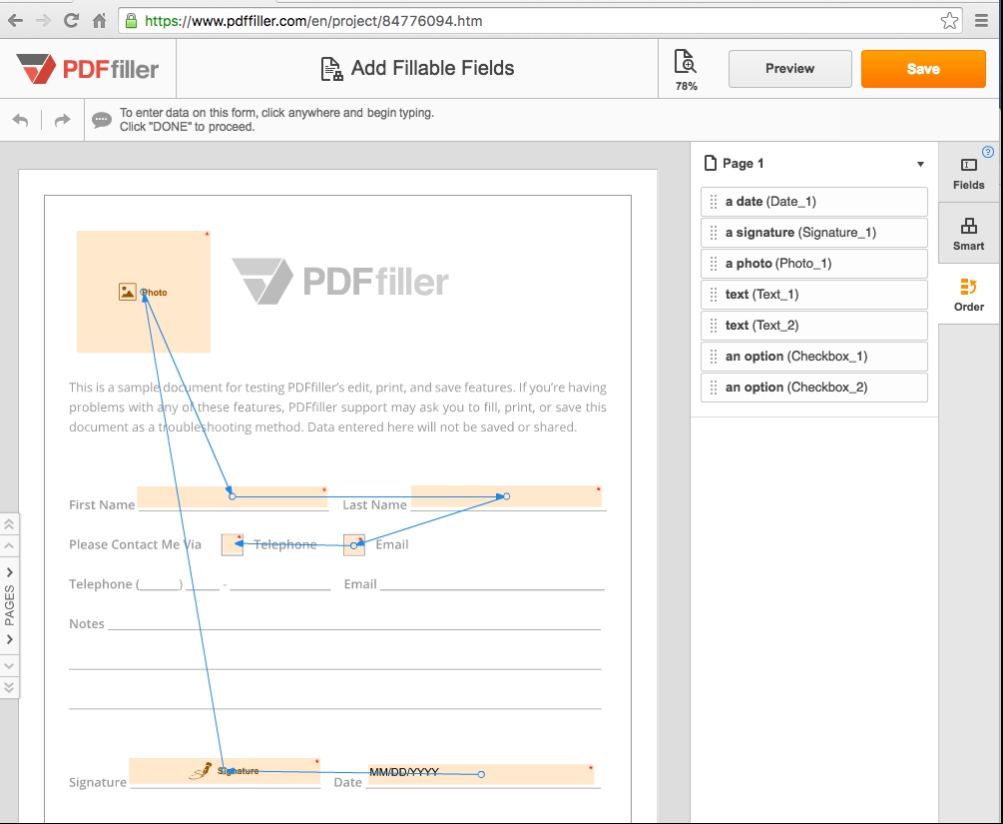The image size is (1003, 824).
Task: Select the 'an option (Checkbox_2)' order item
Action: (x=814, y=388)
